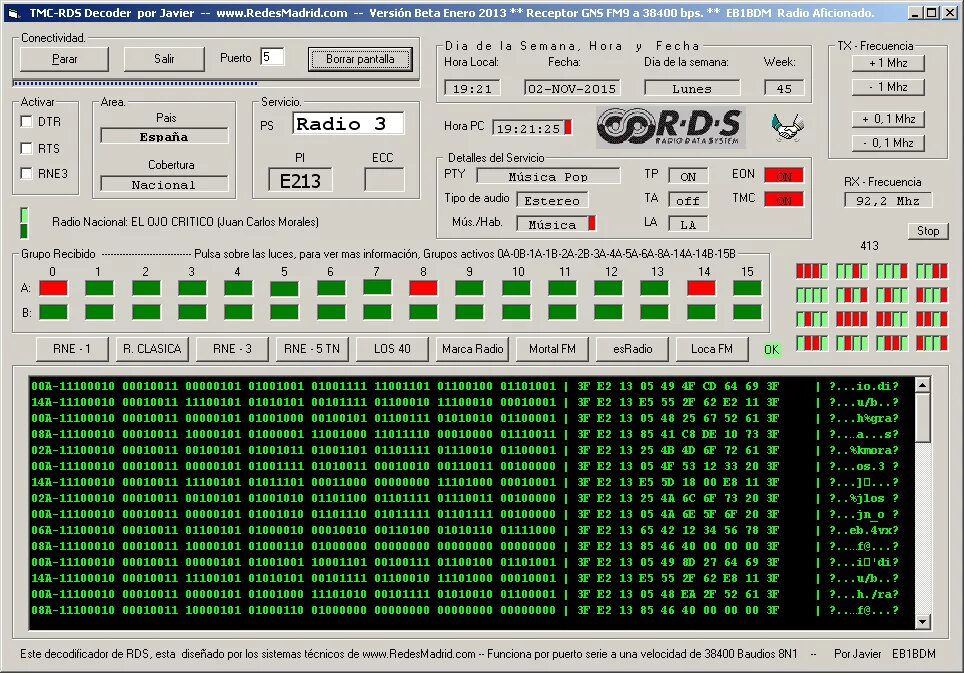Tune to esRadio preset
This screenshot has width=964, height=673.
click(632, 348)
